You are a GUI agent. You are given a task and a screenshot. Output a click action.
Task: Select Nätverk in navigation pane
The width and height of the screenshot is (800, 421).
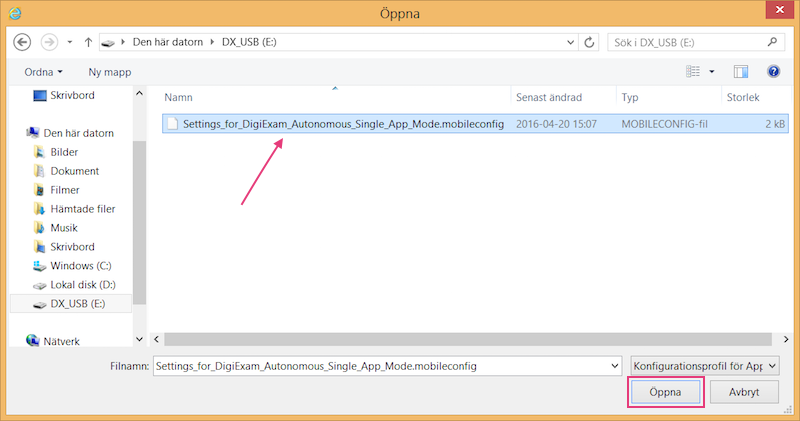61,341
